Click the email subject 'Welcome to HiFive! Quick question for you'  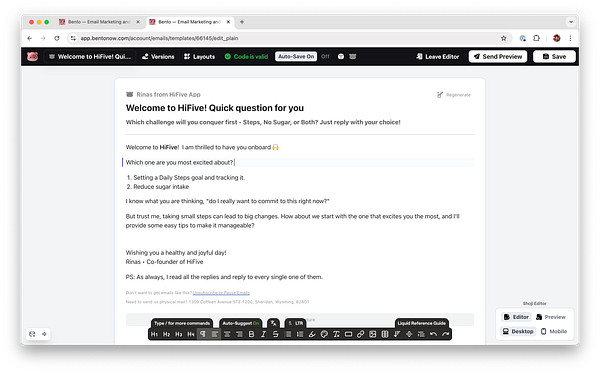(x=215, y=108)
